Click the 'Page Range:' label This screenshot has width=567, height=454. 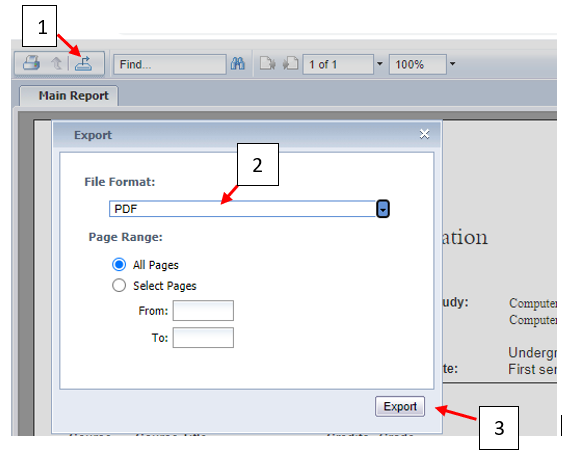pos(125,237)
